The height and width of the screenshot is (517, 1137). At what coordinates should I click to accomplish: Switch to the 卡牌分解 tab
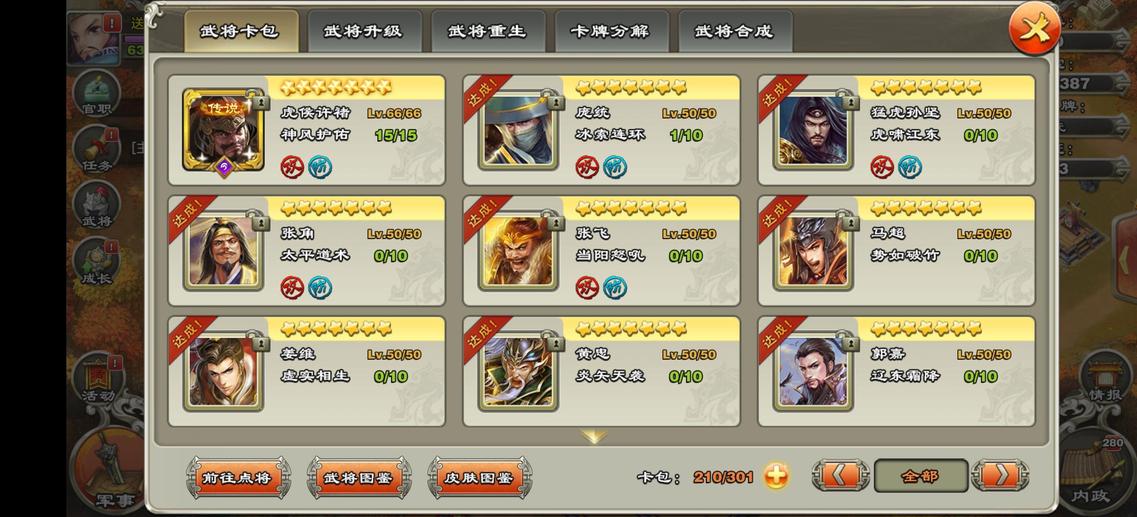(611, 31)
